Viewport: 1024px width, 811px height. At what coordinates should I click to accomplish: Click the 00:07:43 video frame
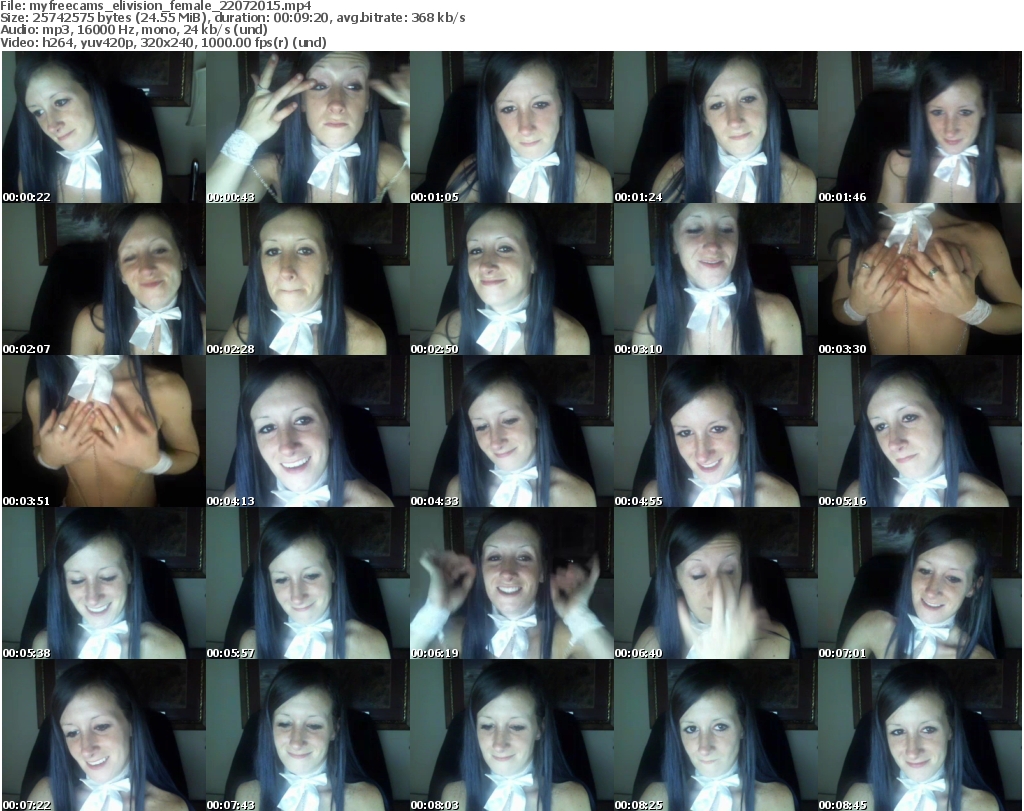308,735
